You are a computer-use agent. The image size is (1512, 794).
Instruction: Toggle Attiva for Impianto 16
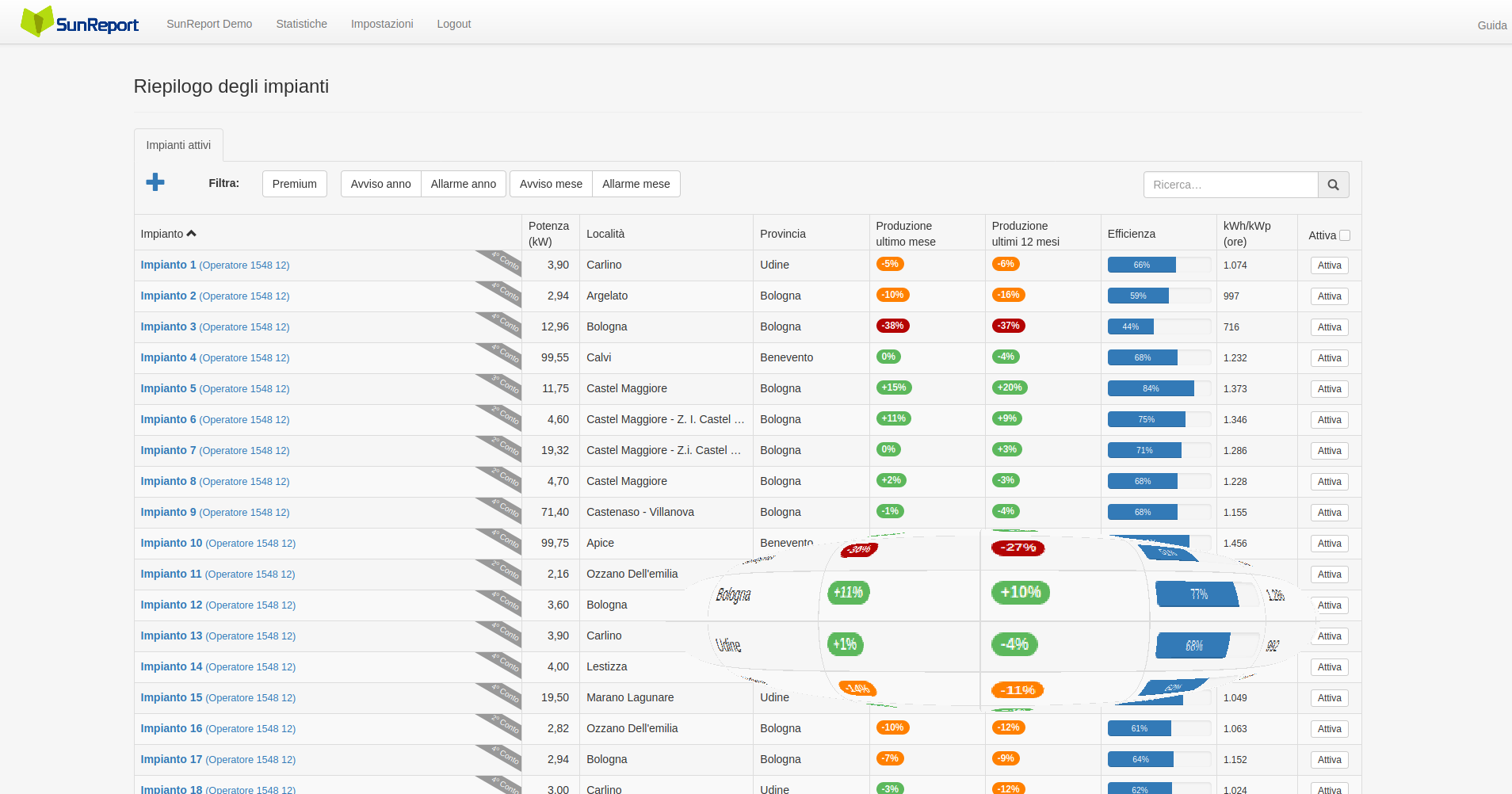1329,729
